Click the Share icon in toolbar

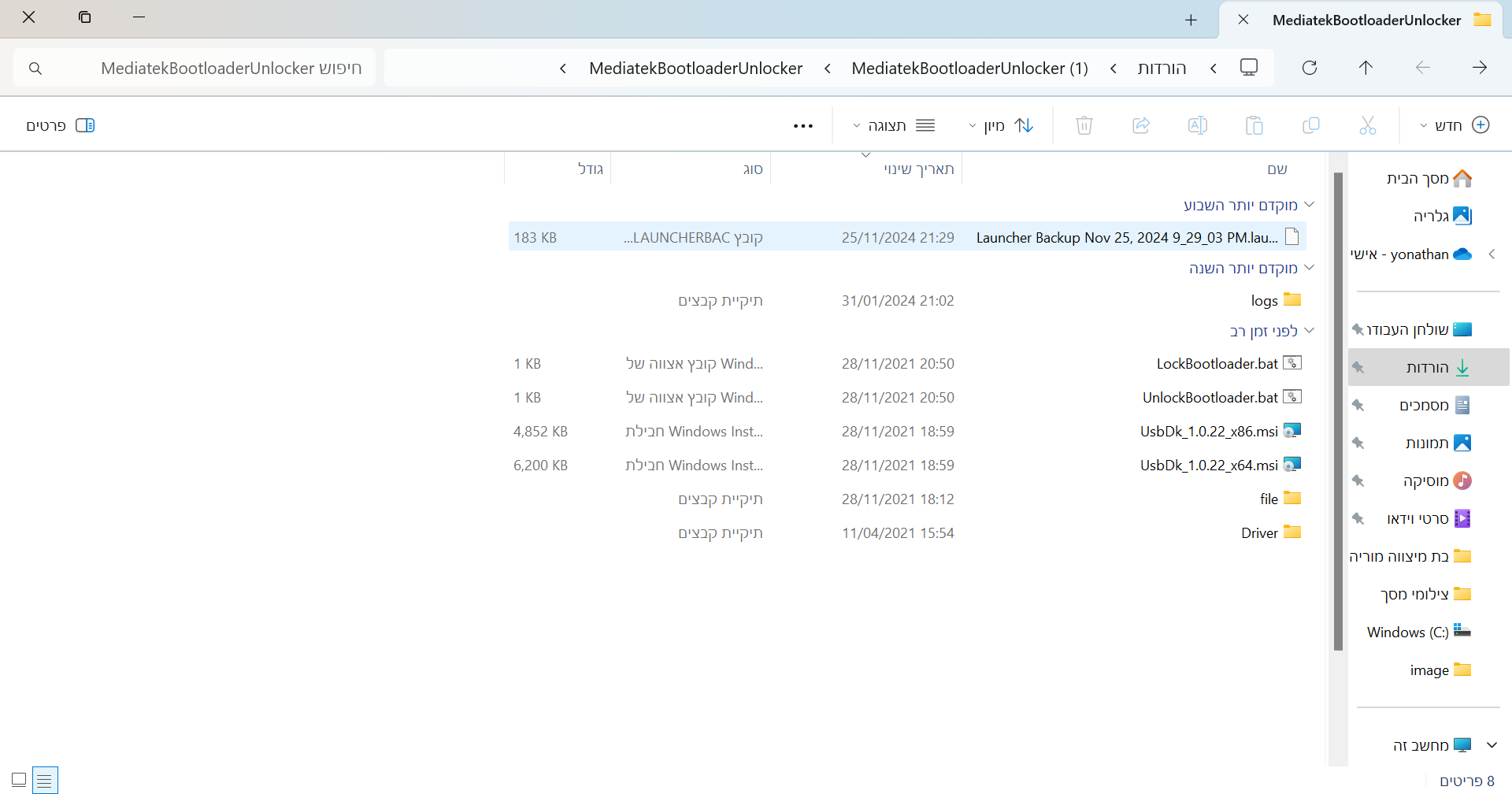[x=1140, y=125]
